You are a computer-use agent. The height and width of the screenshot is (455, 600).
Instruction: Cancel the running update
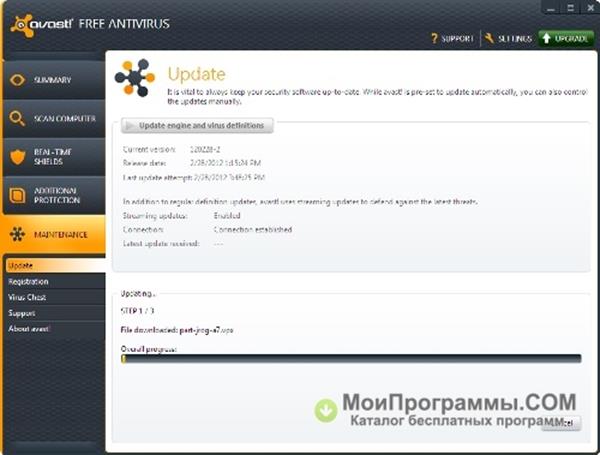(561, 423)
